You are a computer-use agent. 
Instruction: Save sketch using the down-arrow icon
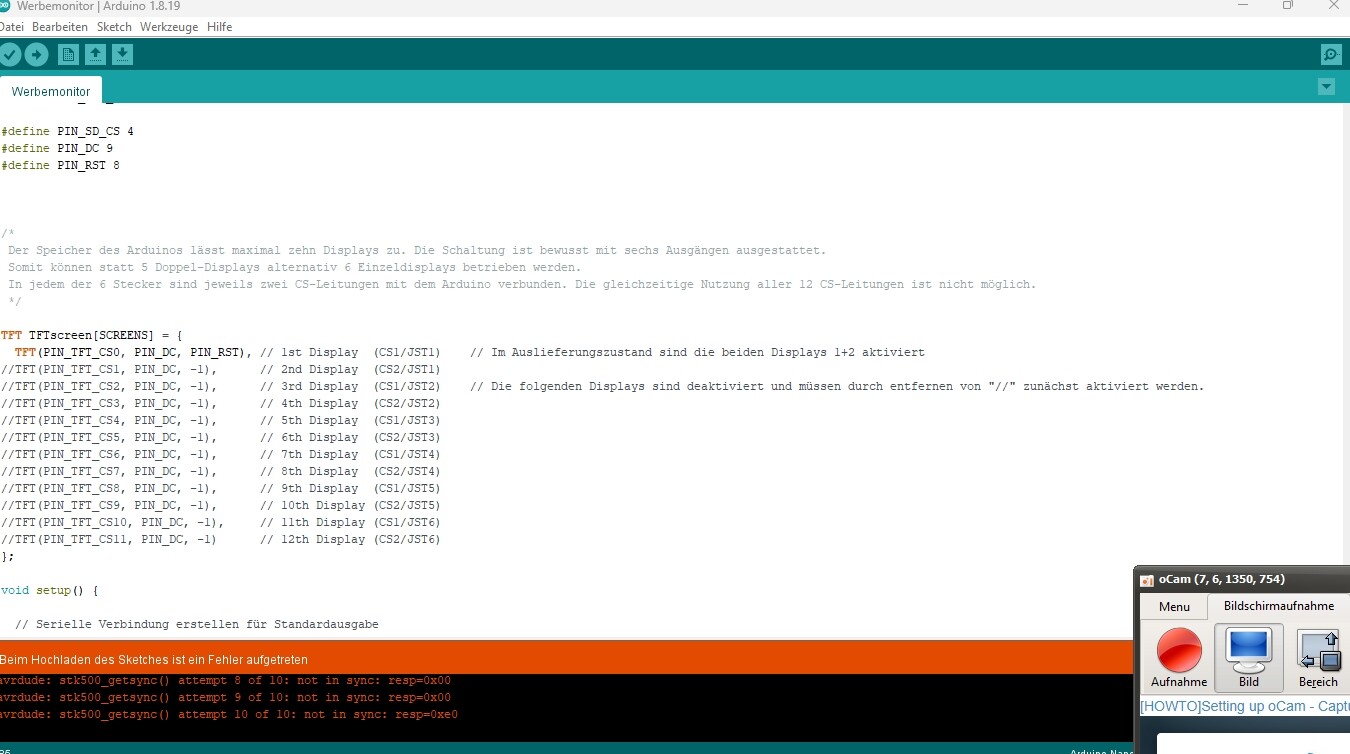(x=122, y=55)
